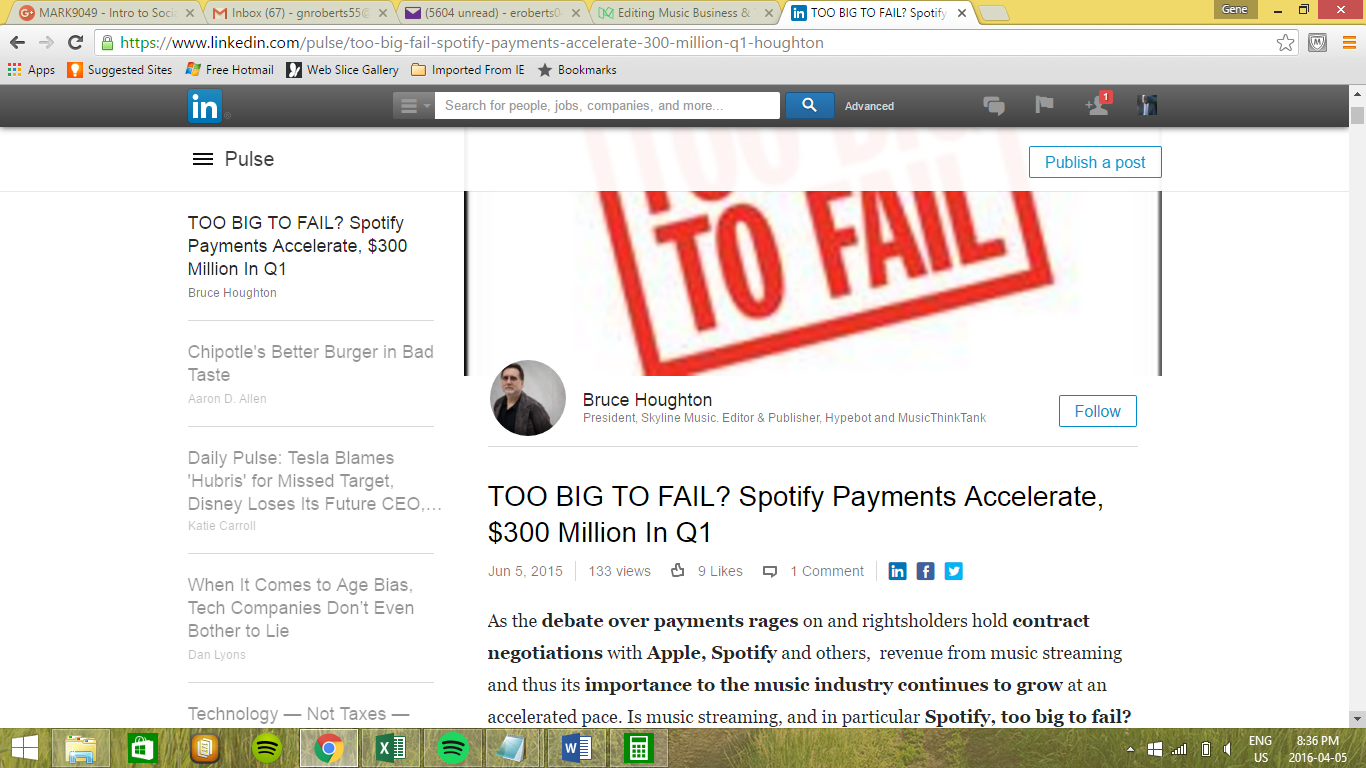Share the article on LinkedIn
This screenshot has height=768, width=1366.
click(898, 571)
